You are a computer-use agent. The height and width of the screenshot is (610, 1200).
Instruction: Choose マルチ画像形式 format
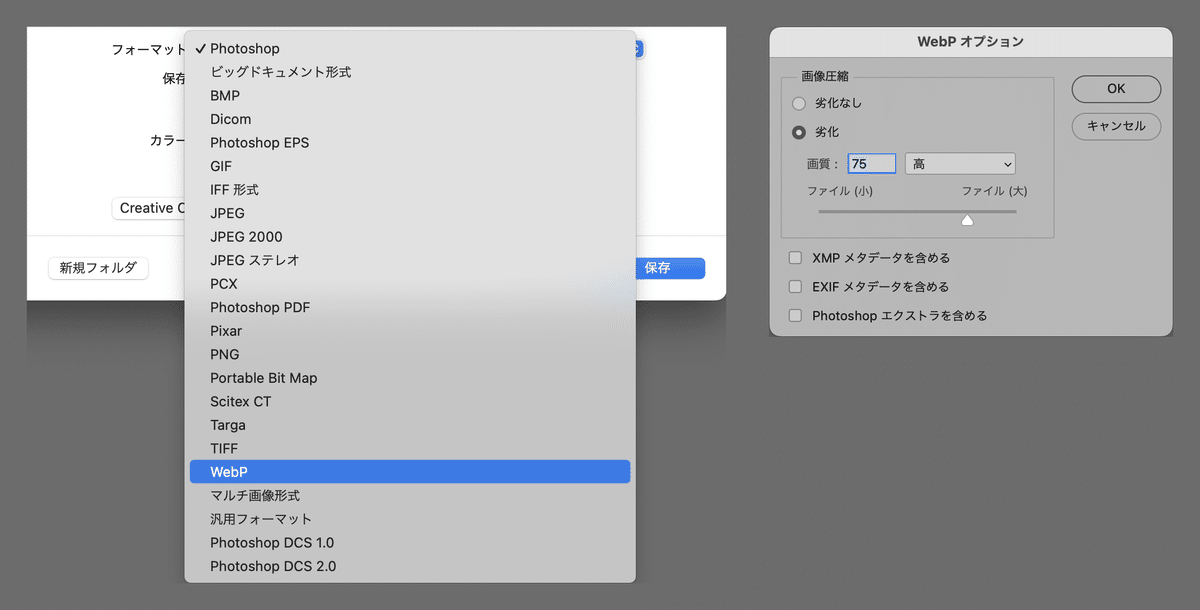point(410,495)
